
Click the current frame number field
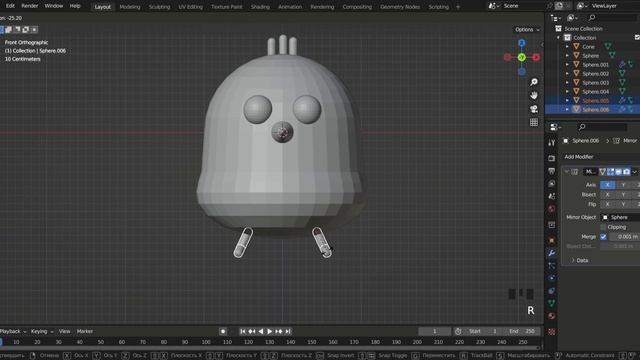click(435, 331)
